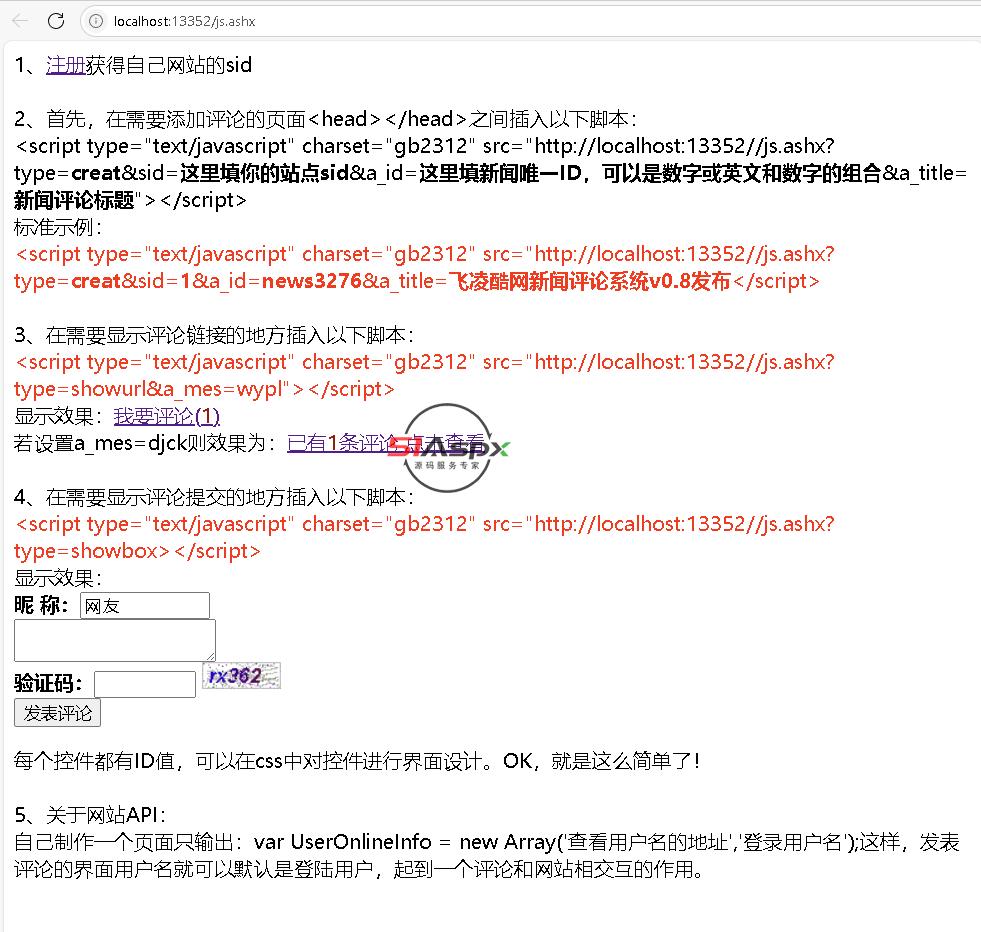Submit with the 发表评论 button
Screen dimensions: 981x932
click(58, 713)
